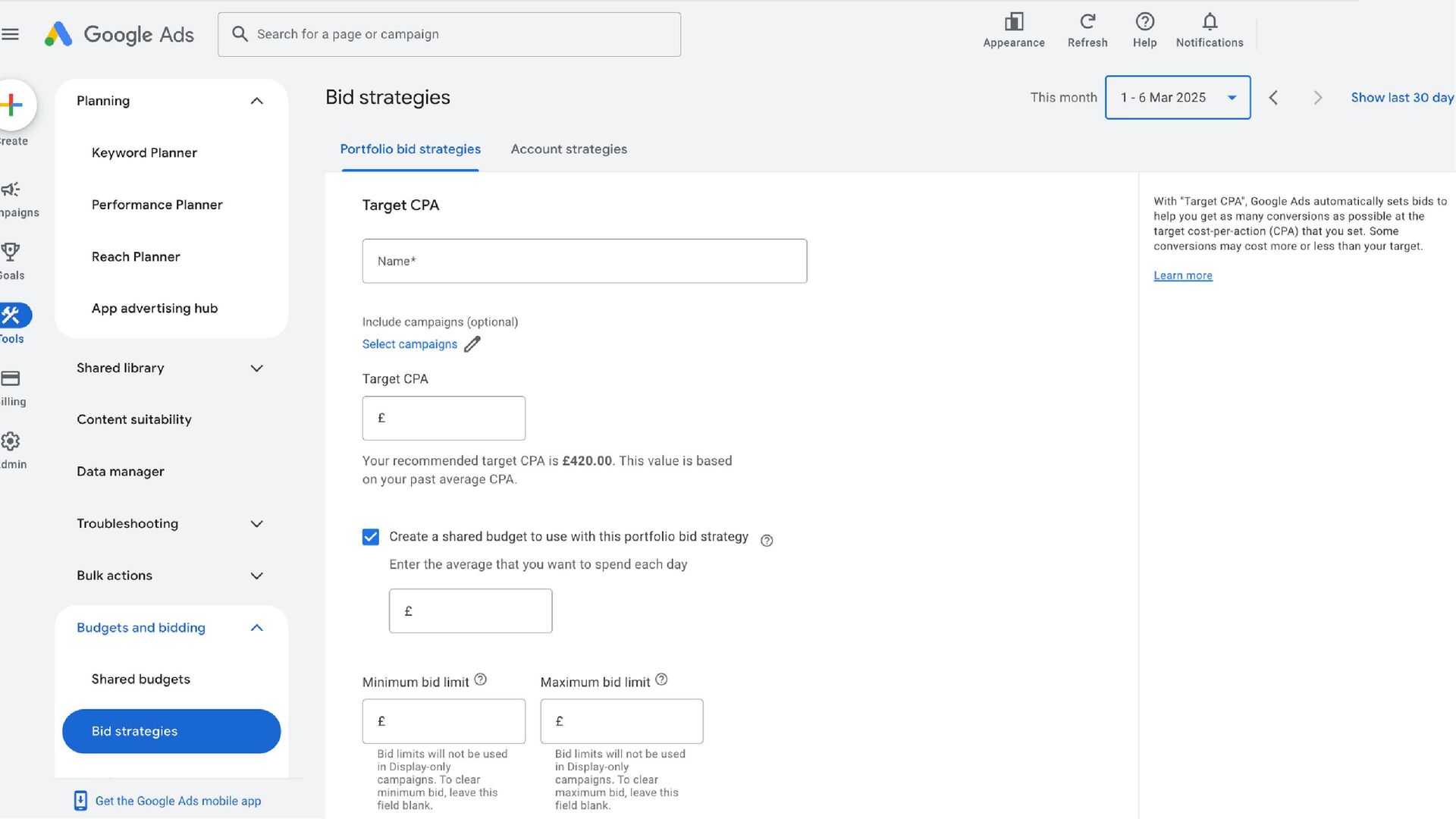The width and height of the screenshot is (1456, 819).
Task: Uncheck the create shared budget checkbox
Action: pos(371,537)
